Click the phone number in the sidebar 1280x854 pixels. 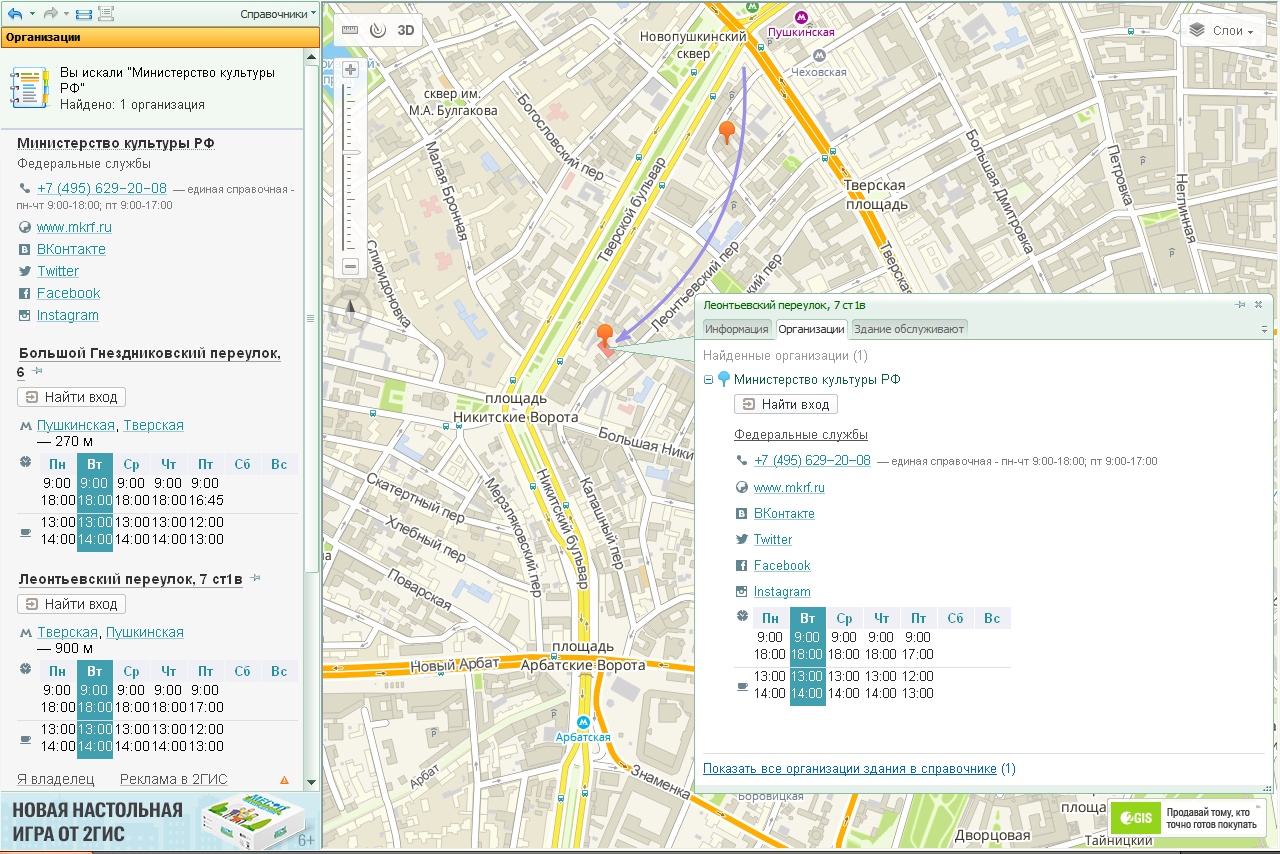tap(102, 188)
